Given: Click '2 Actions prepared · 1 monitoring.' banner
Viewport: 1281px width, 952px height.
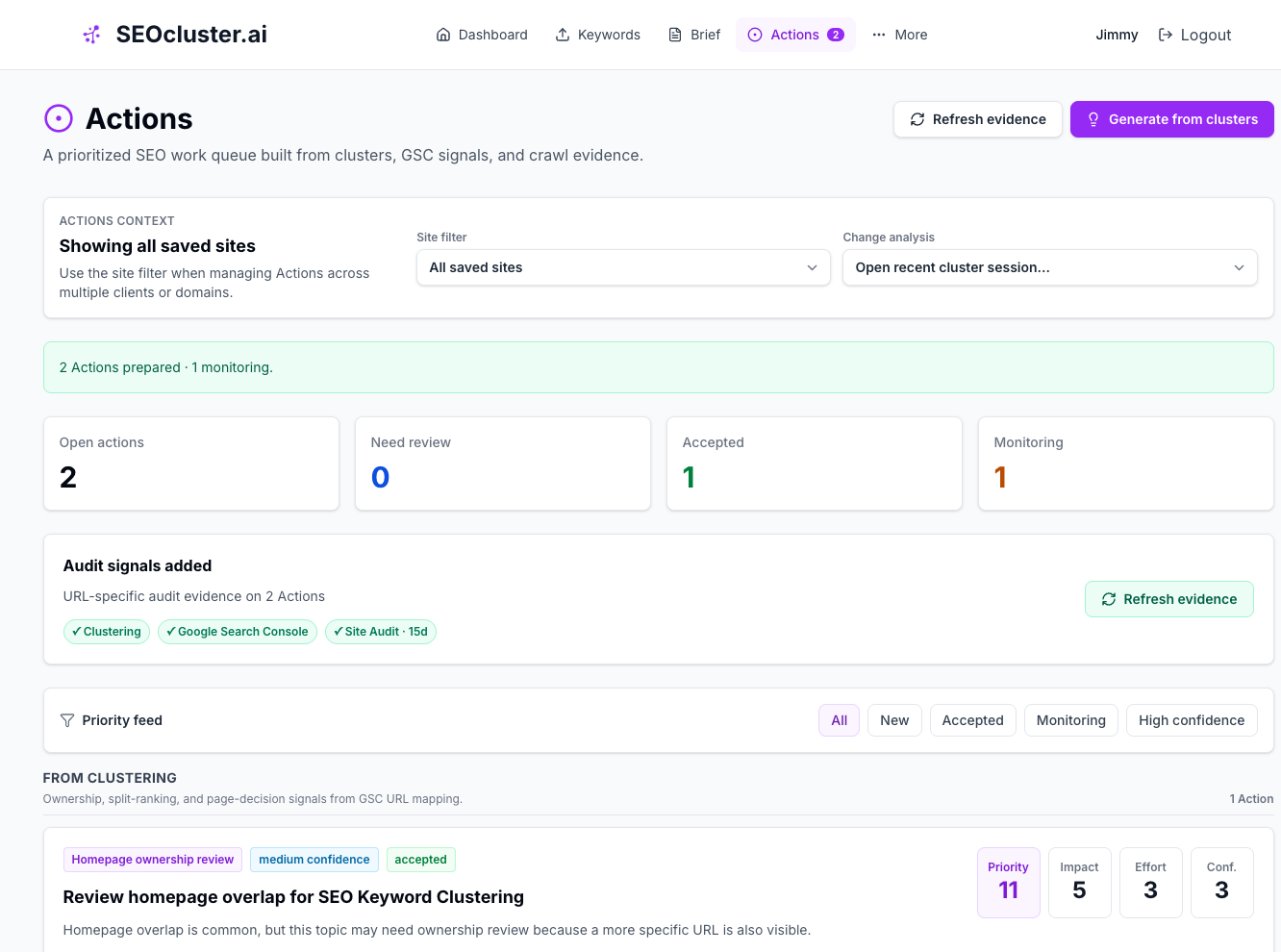Looking at the screenshot, I should click(659, 367).
